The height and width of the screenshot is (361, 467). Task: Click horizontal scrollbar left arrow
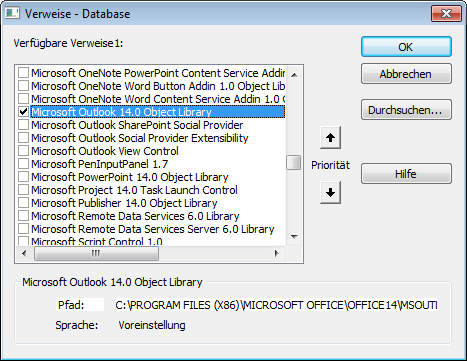coord(24,254)
